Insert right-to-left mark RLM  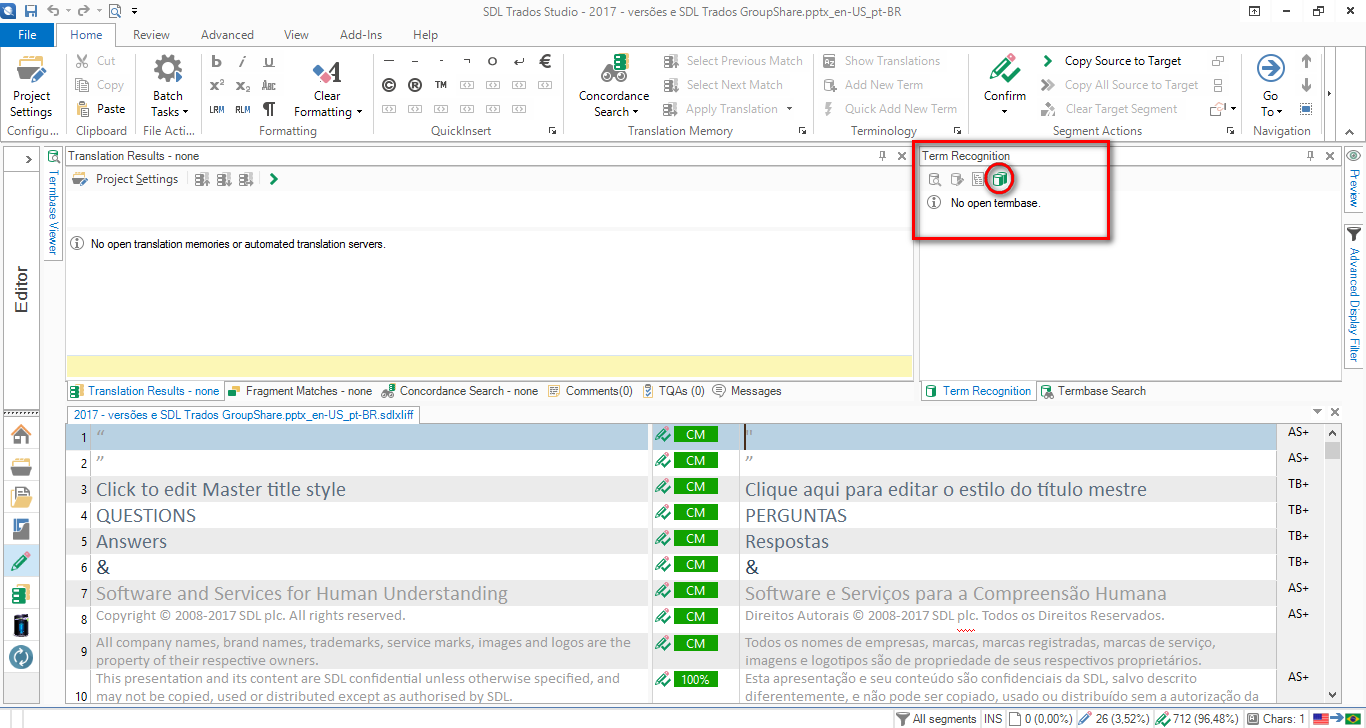(243, 109)
